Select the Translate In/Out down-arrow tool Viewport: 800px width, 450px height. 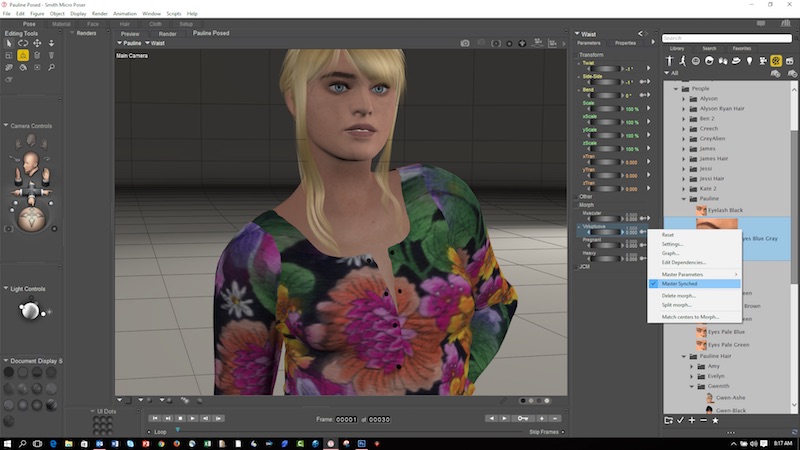(52, 43)
